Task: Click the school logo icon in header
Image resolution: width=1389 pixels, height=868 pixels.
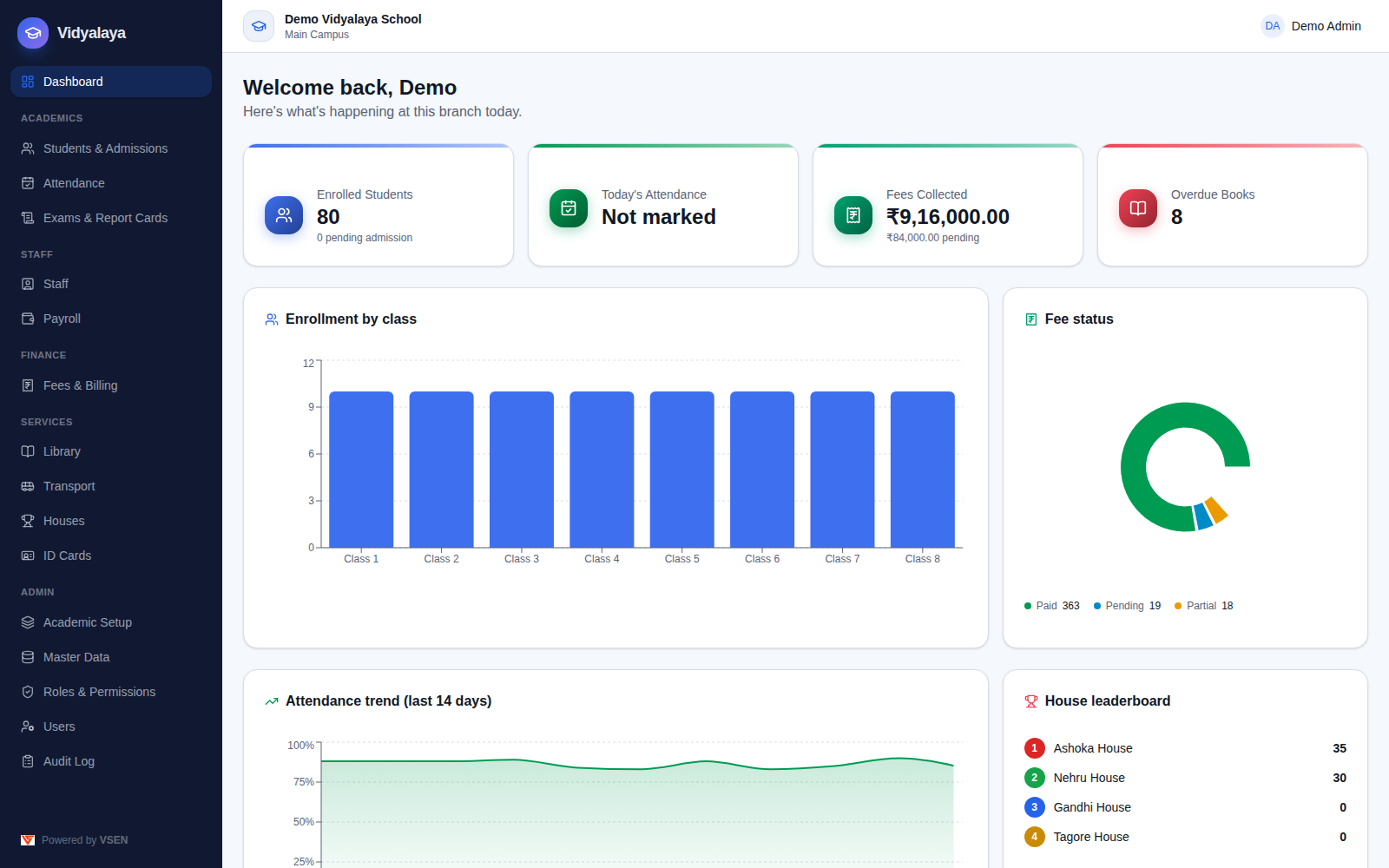Action: pos(259,26)
